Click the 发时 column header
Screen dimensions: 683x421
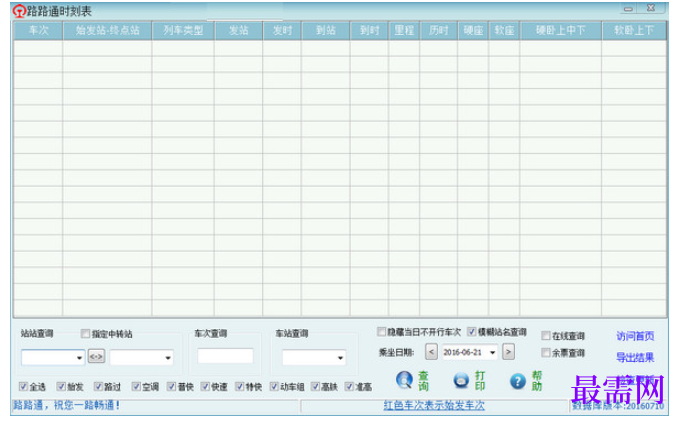tap(282, 30)
